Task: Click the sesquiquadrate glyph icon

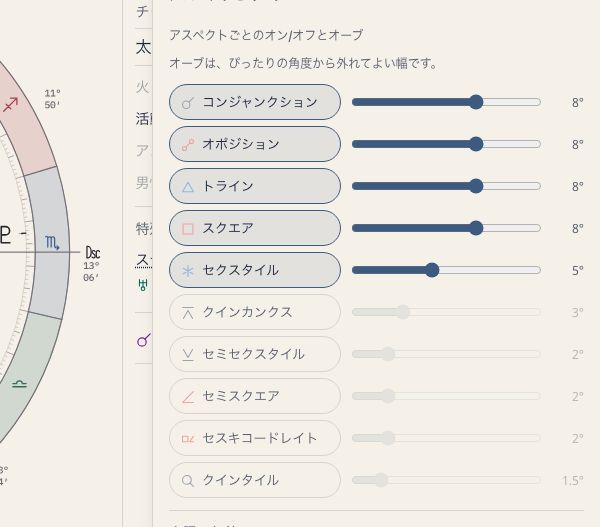Action: 188,439
